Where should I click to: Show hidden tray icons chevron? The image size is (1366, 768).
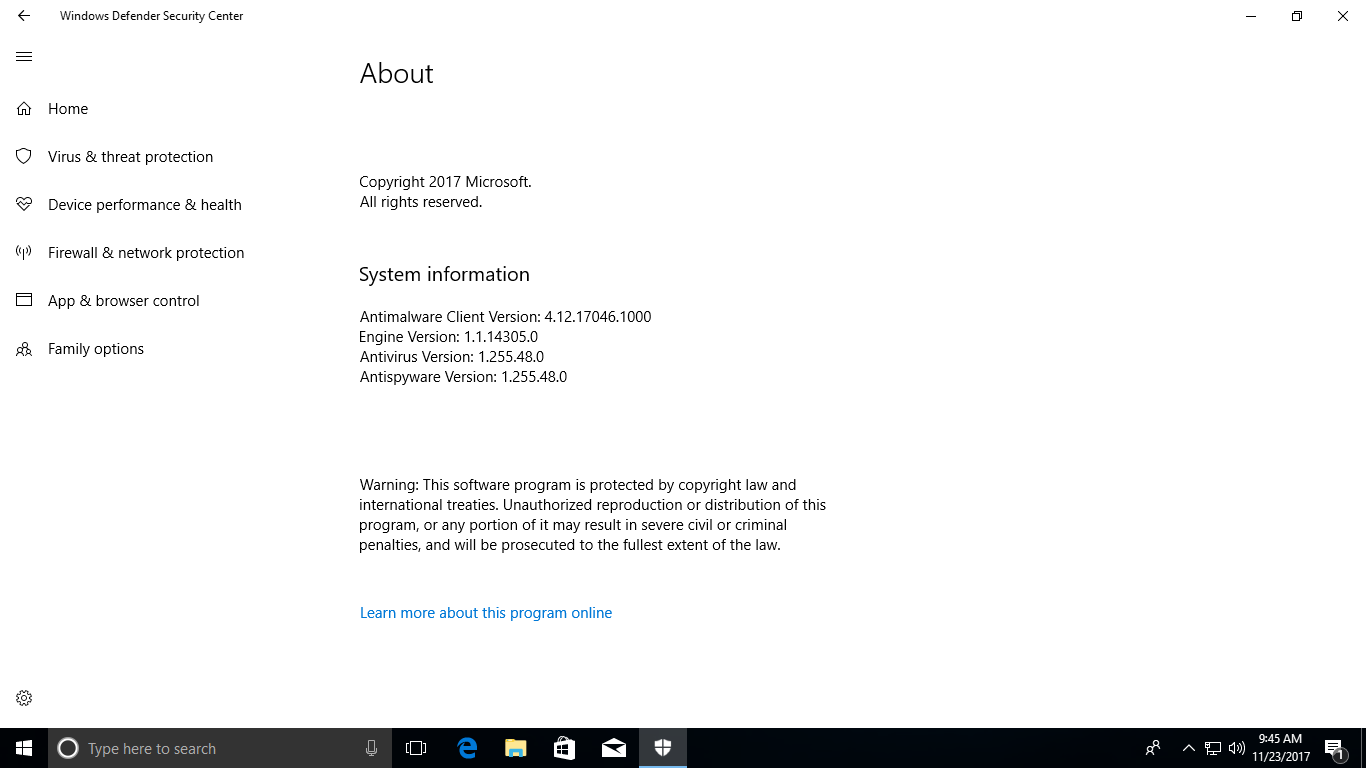[1189, 748]
